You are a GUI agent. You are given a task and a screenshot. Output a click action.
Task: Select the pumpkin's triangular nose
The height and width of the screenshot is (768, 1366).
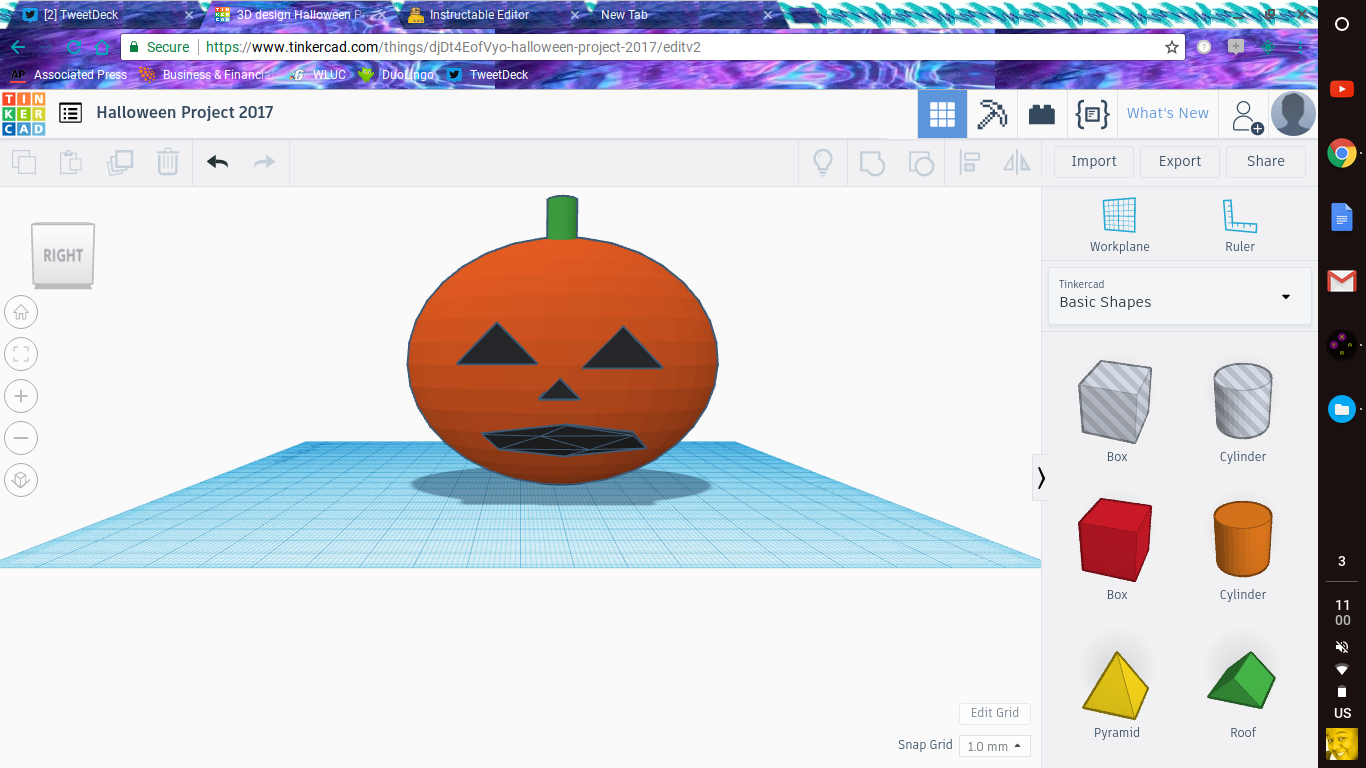[560, 390]
